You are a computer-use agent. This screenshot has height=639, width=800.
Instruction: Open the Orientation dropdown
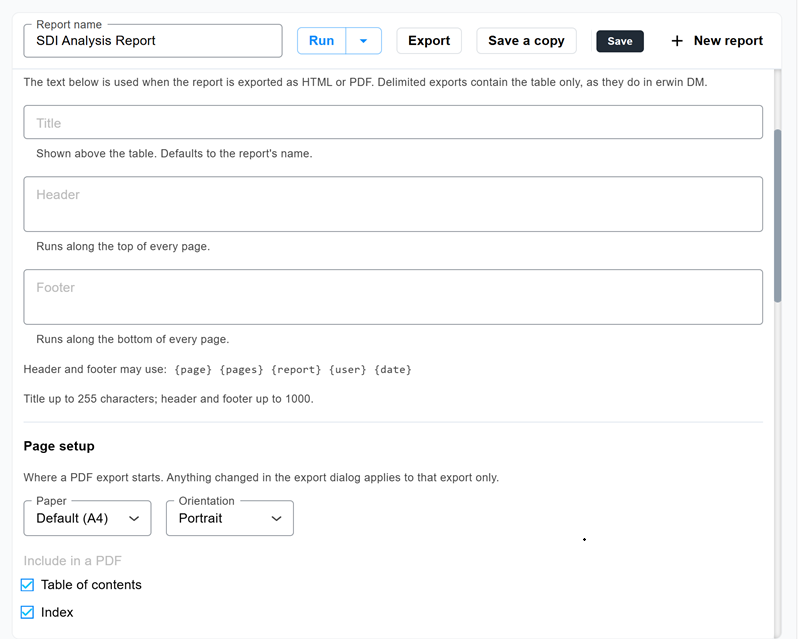(230, 518)
